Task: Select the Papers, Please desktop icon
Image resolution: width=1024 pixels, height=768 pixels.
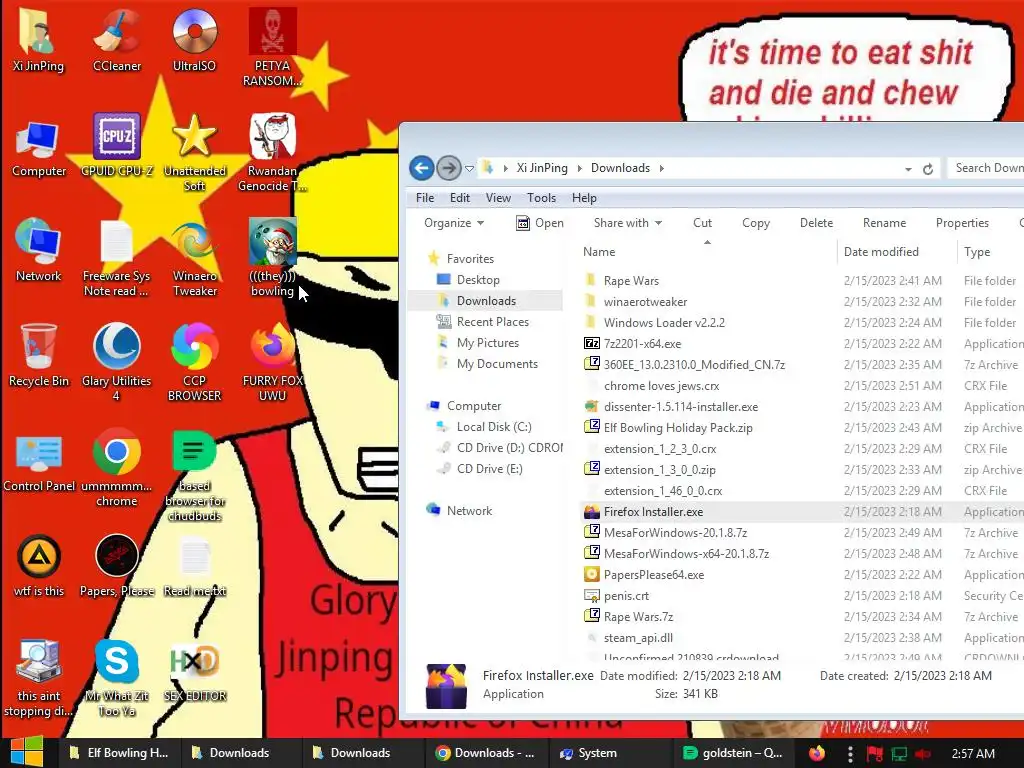Action: pyautogui.click(x=116, y=567)
